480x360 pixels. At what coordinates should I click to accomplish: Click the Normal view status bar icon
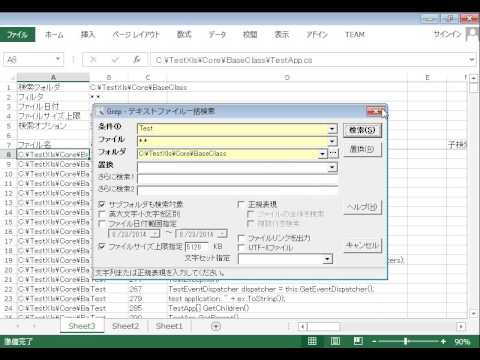pos(312,341)
